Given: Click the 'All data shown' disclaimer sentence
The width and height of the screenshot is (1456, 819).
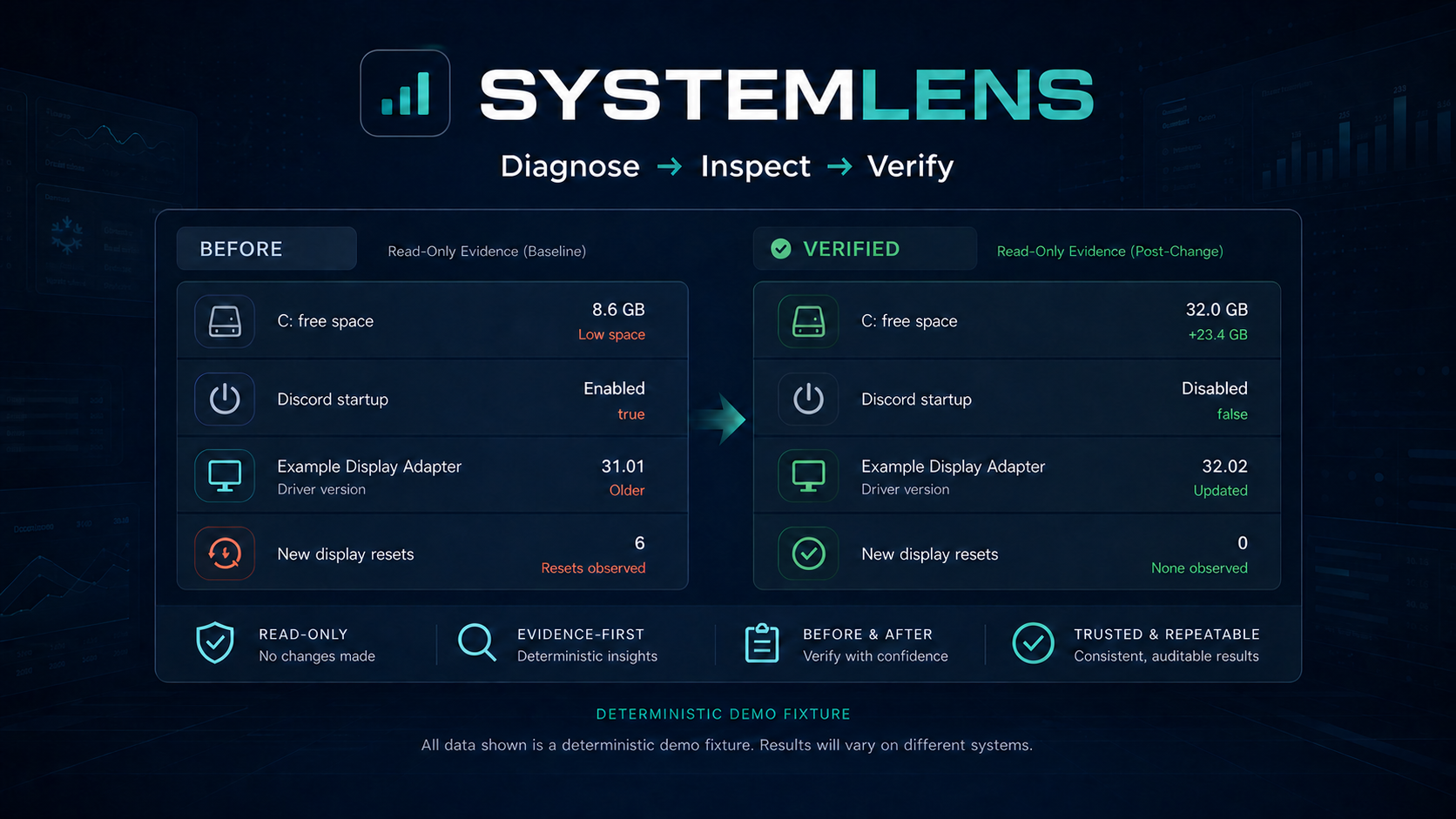Looking at the screenshot, I should 726,745.
